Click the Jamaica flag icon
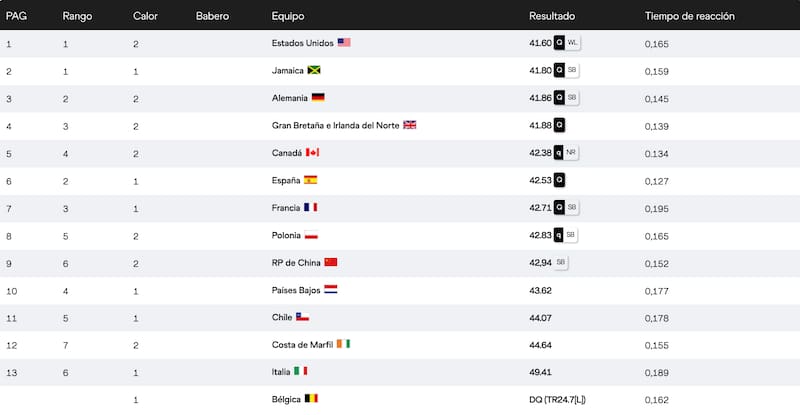The image size is (800, 415). click(314, 70)
